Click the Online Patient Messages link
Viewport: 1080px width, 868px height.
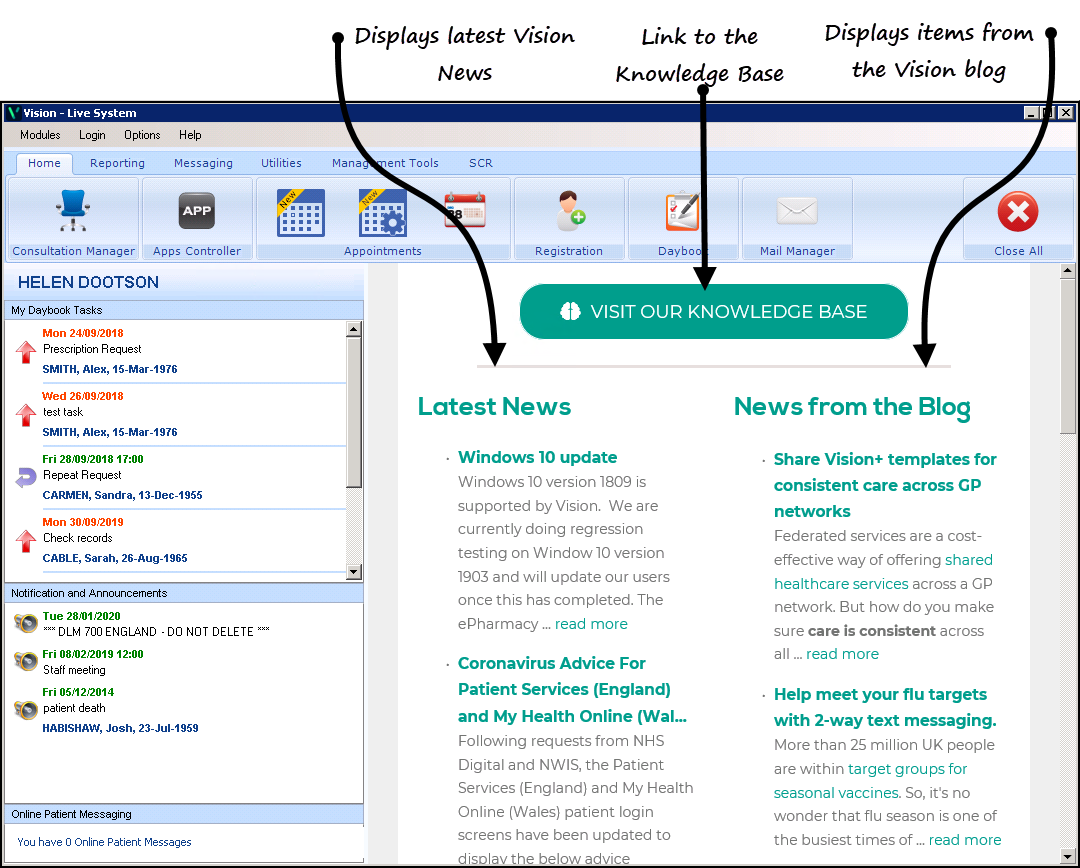[x=104, y=842]
